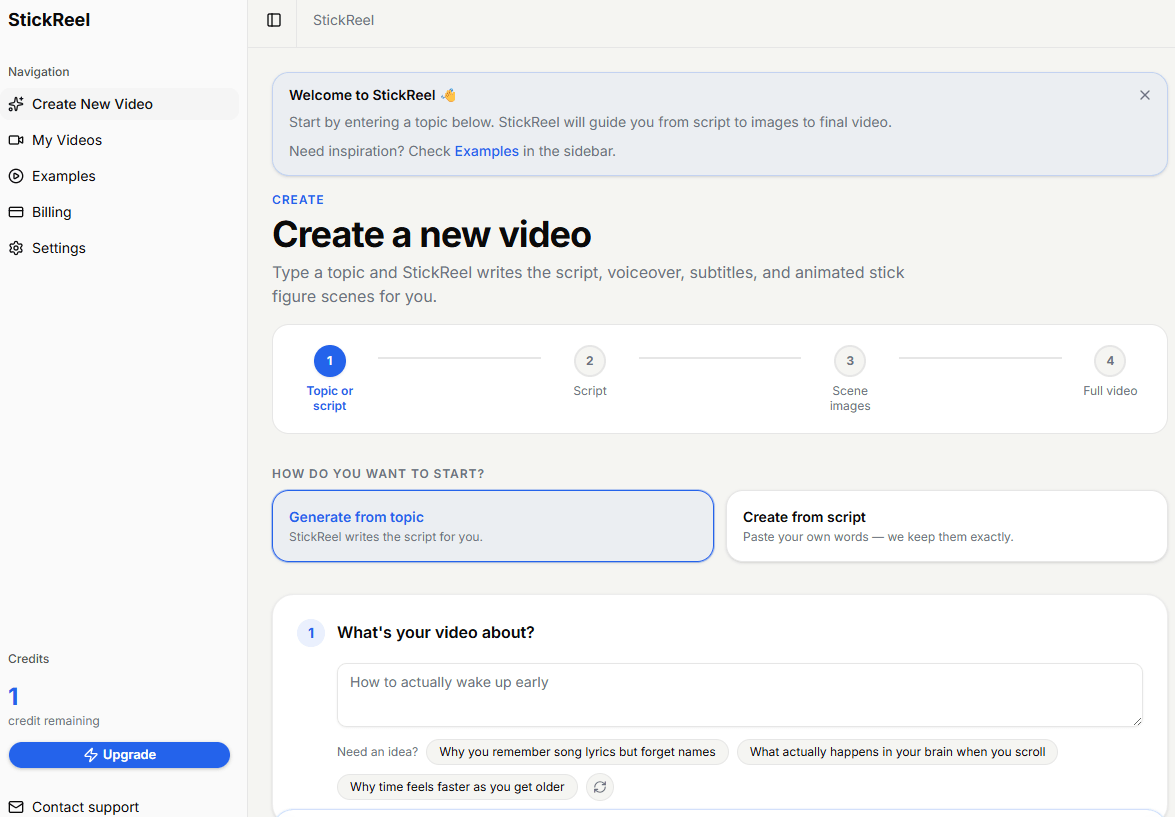The width and height of the screenshot is (1175, 817).
Task: Click the StickReel breadcrumb in header
Action: 343,20
